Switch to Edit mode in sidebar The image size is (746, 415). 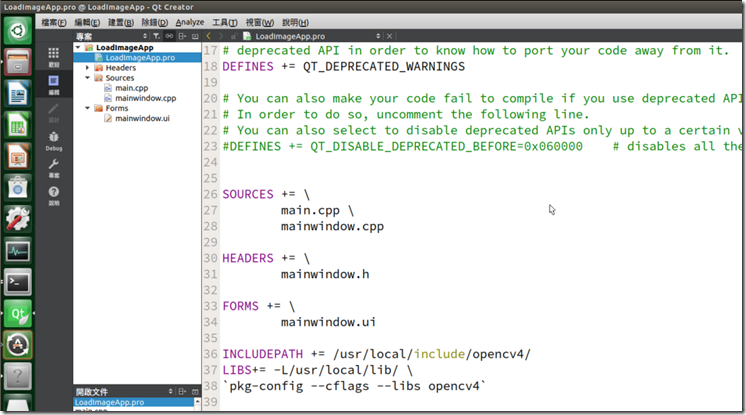[x=54, y=84]
